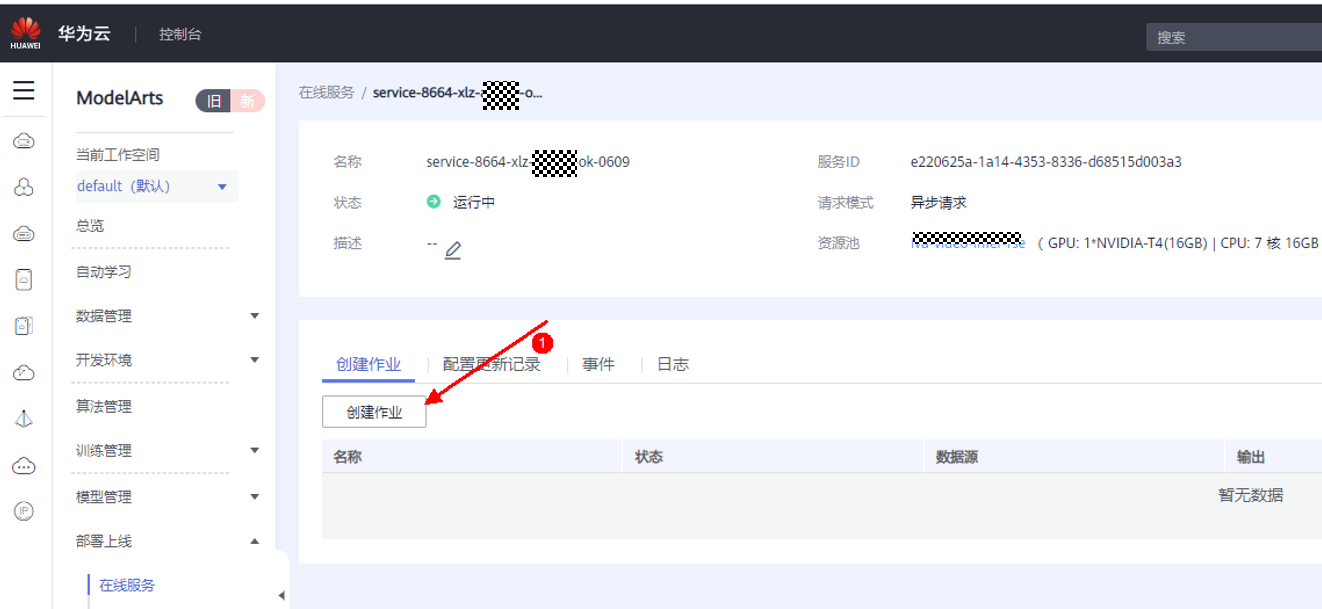Expand the 模型管理 menu arrow
Image resolution: width=1322 pixels, height=609 pixels.
[254, 497]
